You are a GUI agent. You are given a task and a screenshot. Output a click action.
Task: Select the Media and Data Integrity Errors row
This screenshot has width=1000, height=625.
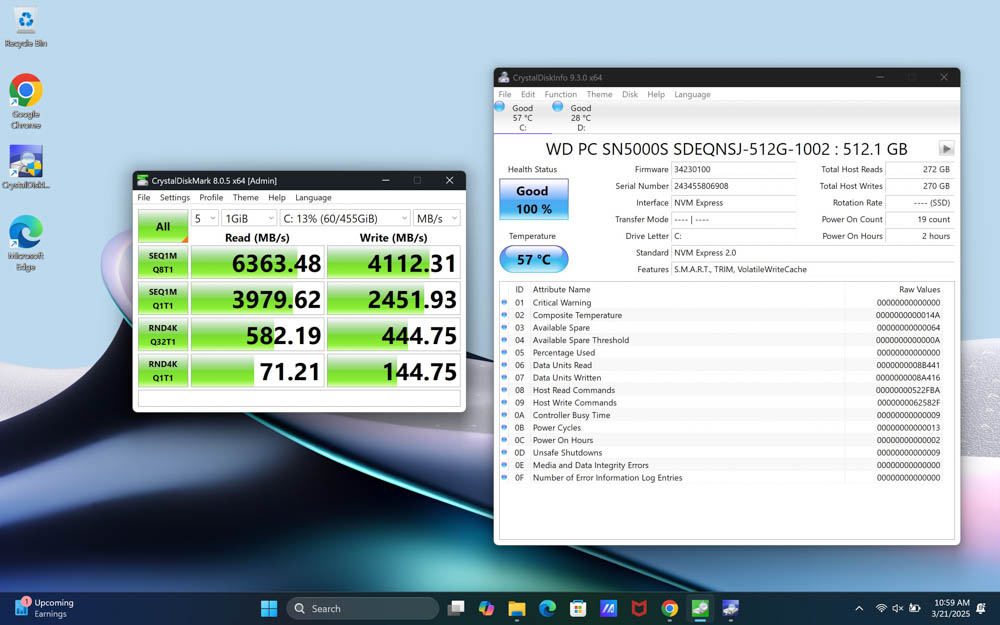click(726, 465)
